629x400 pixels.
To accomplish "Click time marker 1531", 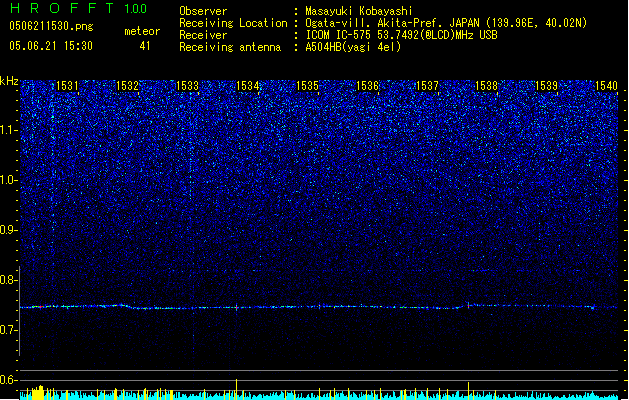I will 67,85.
